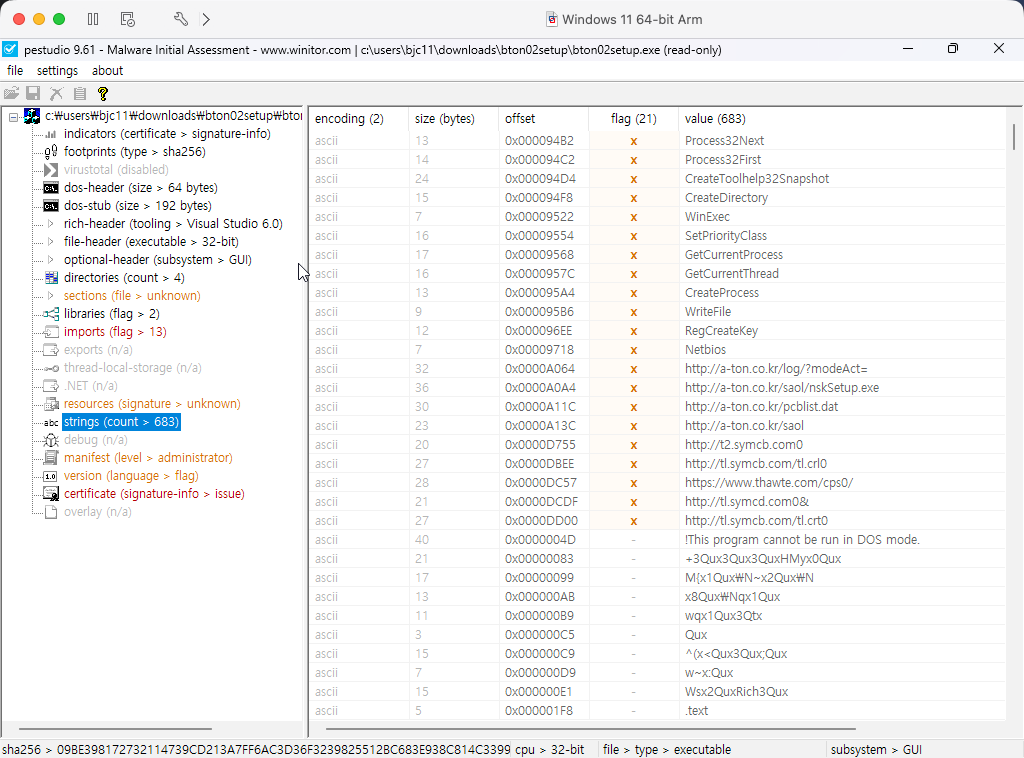
Task: Click the yellow question mark help icon
Action: 102,93
